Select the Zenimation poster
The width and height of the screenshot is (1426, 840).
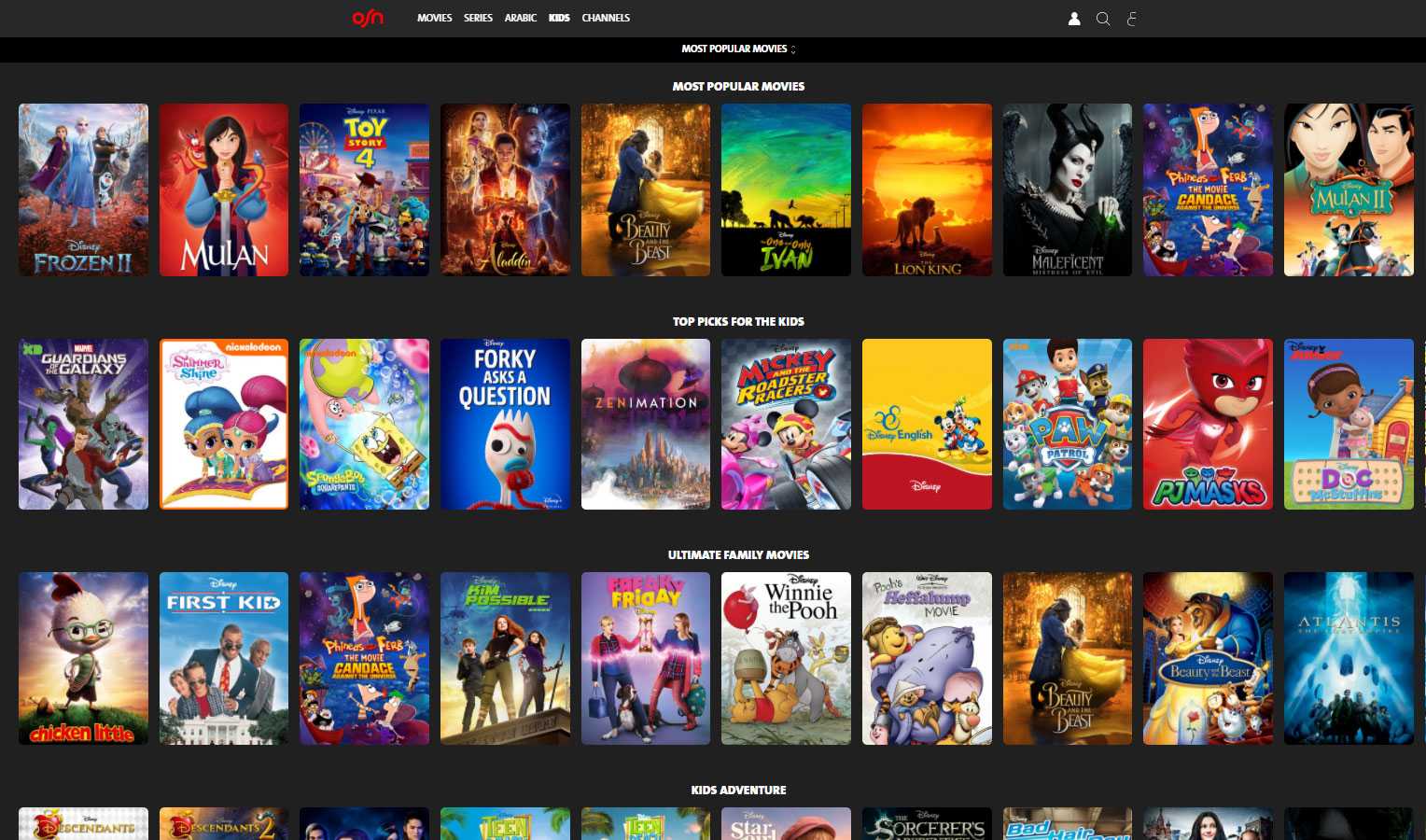646,424
